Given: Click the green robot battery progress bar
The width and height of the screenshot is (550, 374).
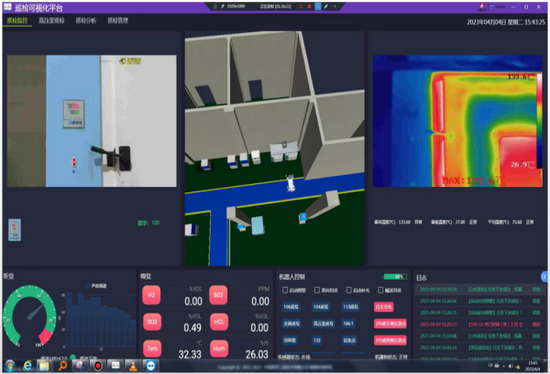Looking at the screenshot, I should click(395, 277).
